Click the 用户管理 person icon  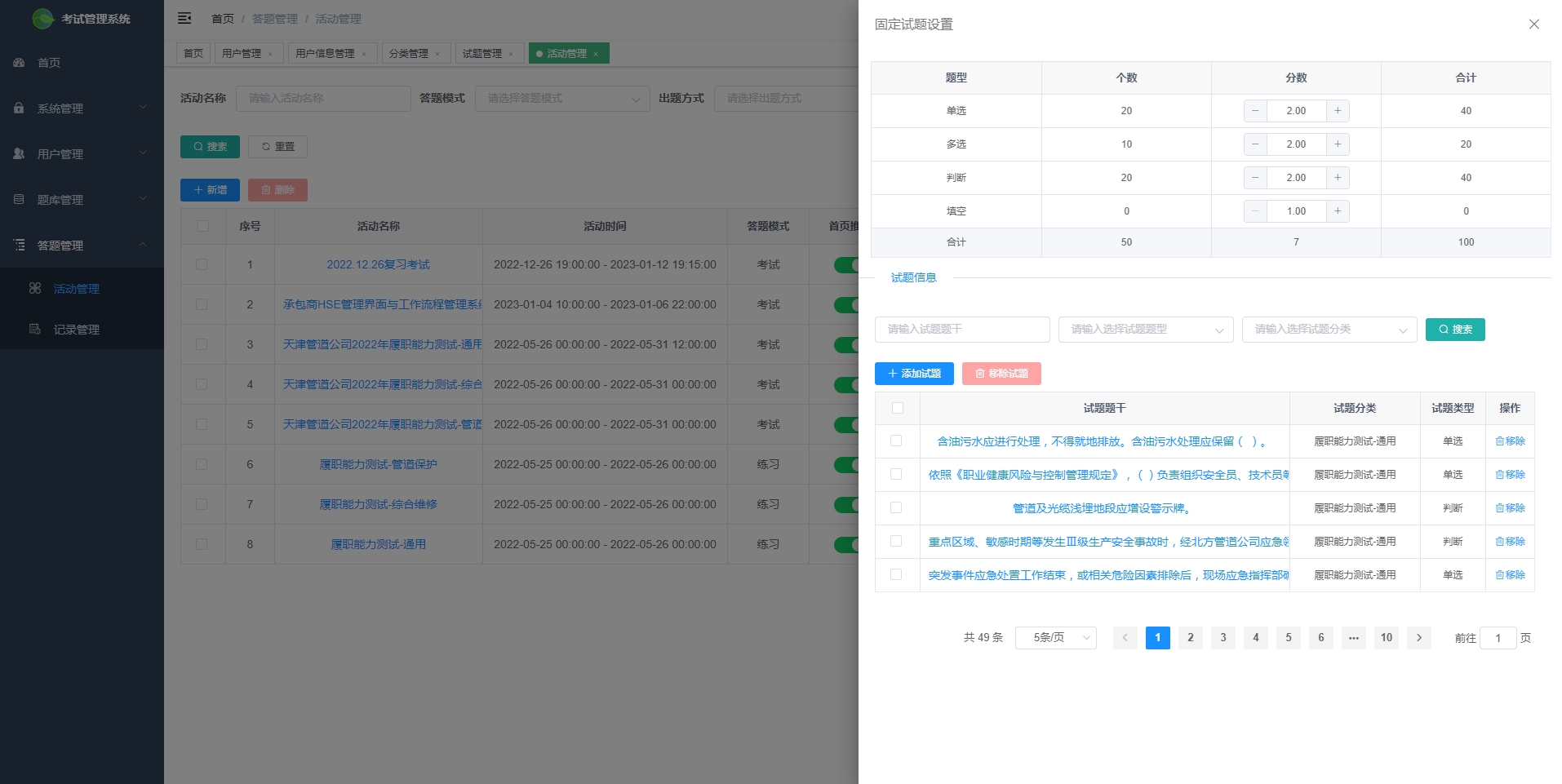[x=19, y=154]
